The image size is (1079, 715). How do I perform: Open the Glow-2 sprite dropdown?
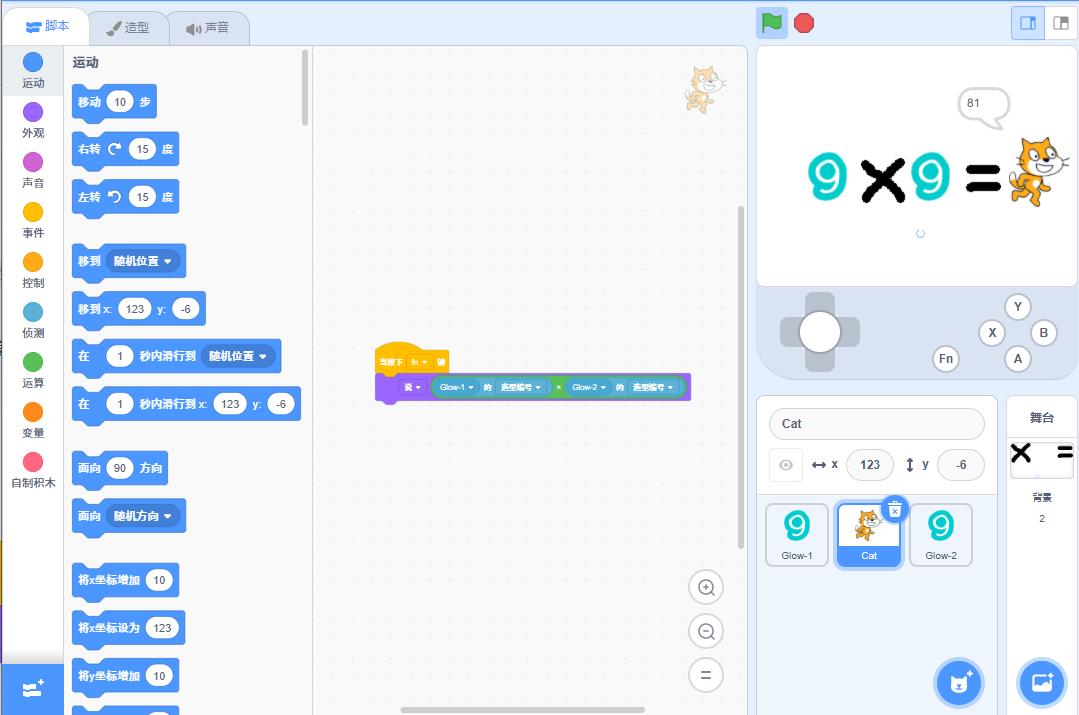[589, 387]
